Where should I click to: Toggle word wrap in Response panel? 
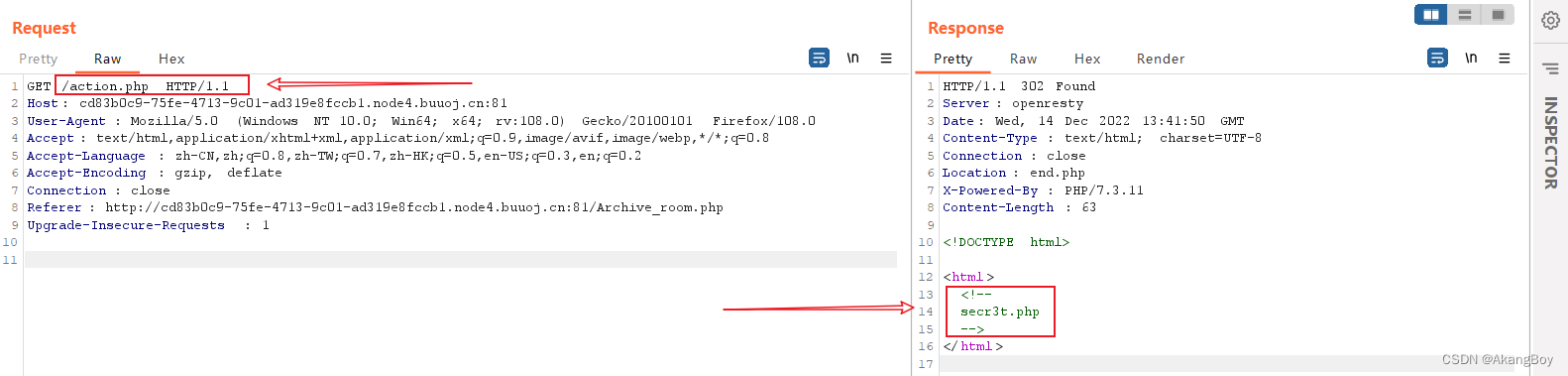[1437, 58]
